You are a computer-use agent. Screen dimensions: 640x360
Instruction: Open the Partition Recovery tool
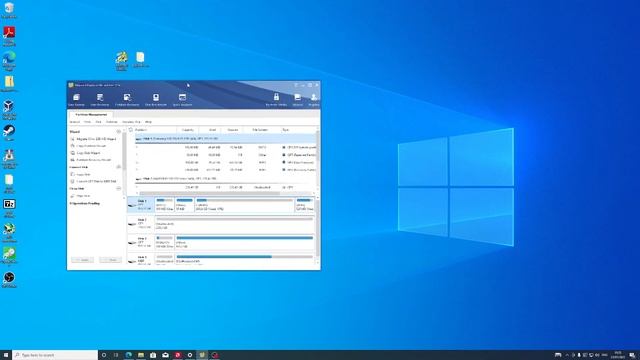pos(127,100)
